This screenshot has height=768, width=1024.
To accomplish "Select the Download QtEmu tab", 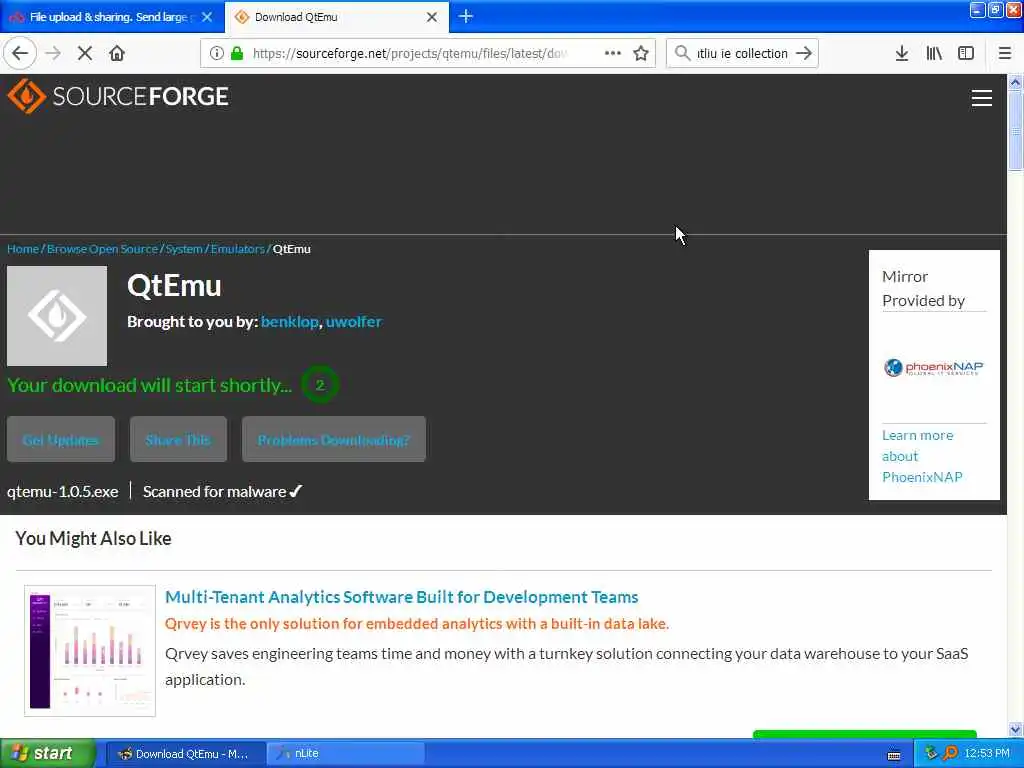I will (x=336, y=17).
